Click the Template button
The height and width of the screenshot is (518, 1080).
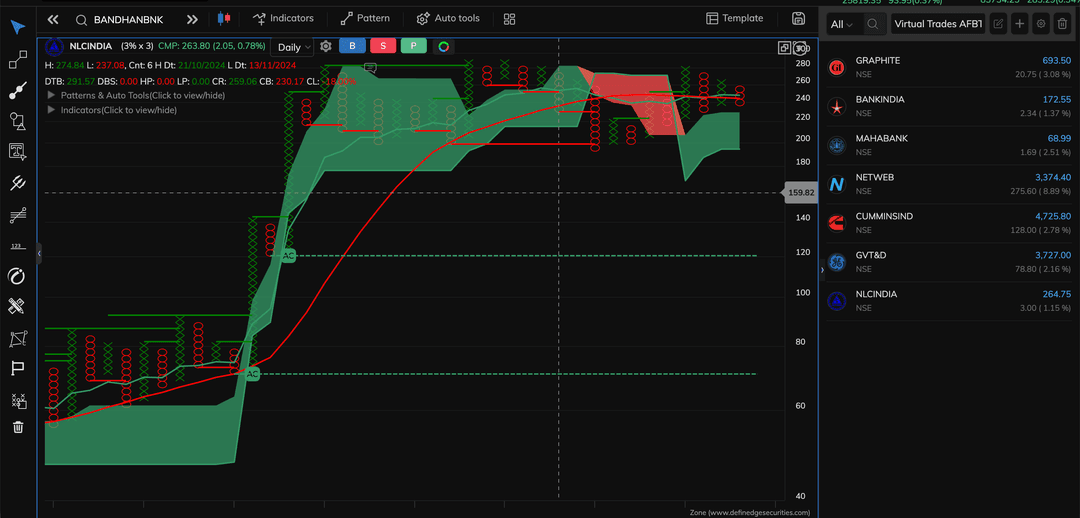pyautogui.click(x=734, y=18)
